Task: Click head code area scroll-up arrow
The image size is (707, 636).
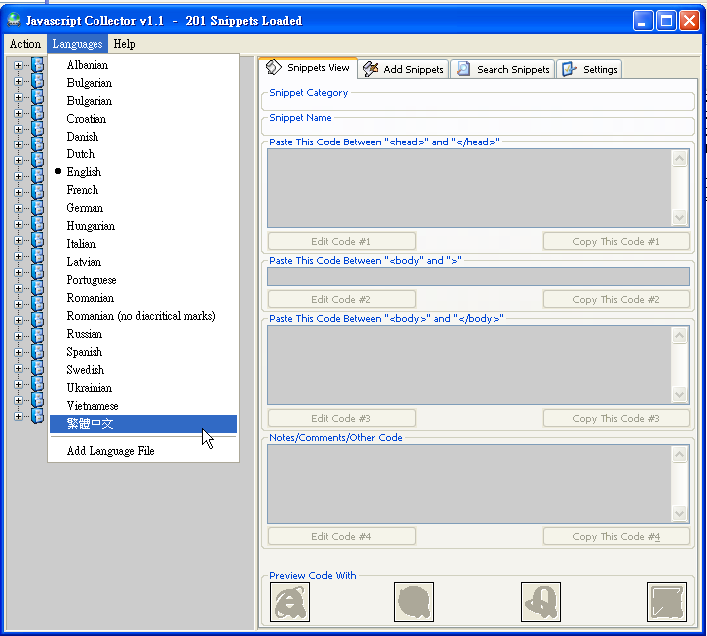Action: [679, 158]
